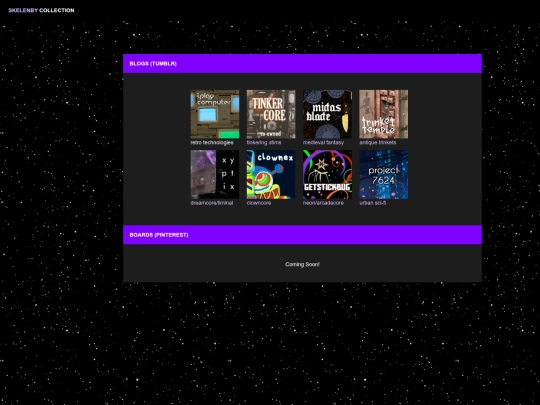Click the urban sci-fi caption
540x405 pixels.
pyautogui.click(x=373, y=203)
